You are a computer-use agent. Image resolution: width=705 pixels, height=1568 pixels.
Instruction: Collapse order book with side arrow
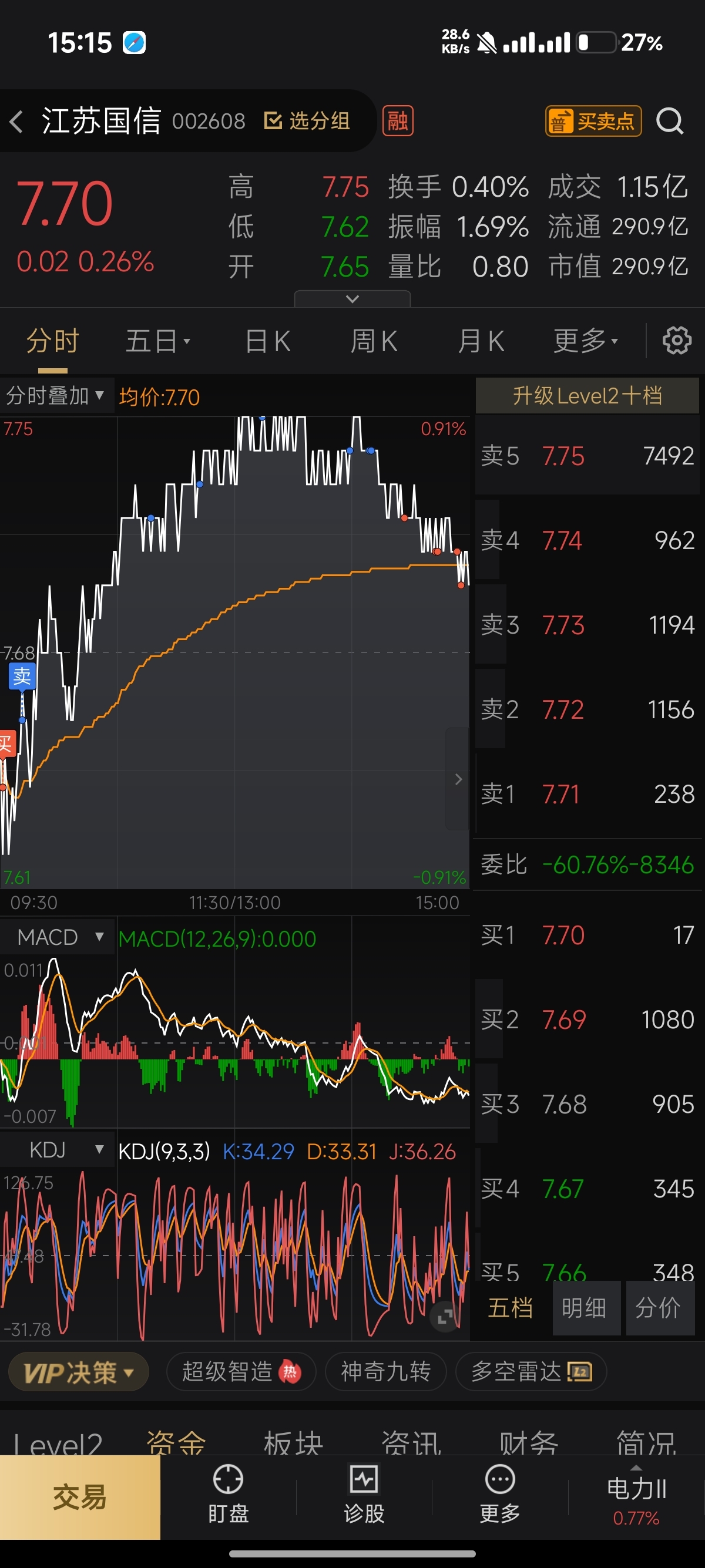coord(458,779)
